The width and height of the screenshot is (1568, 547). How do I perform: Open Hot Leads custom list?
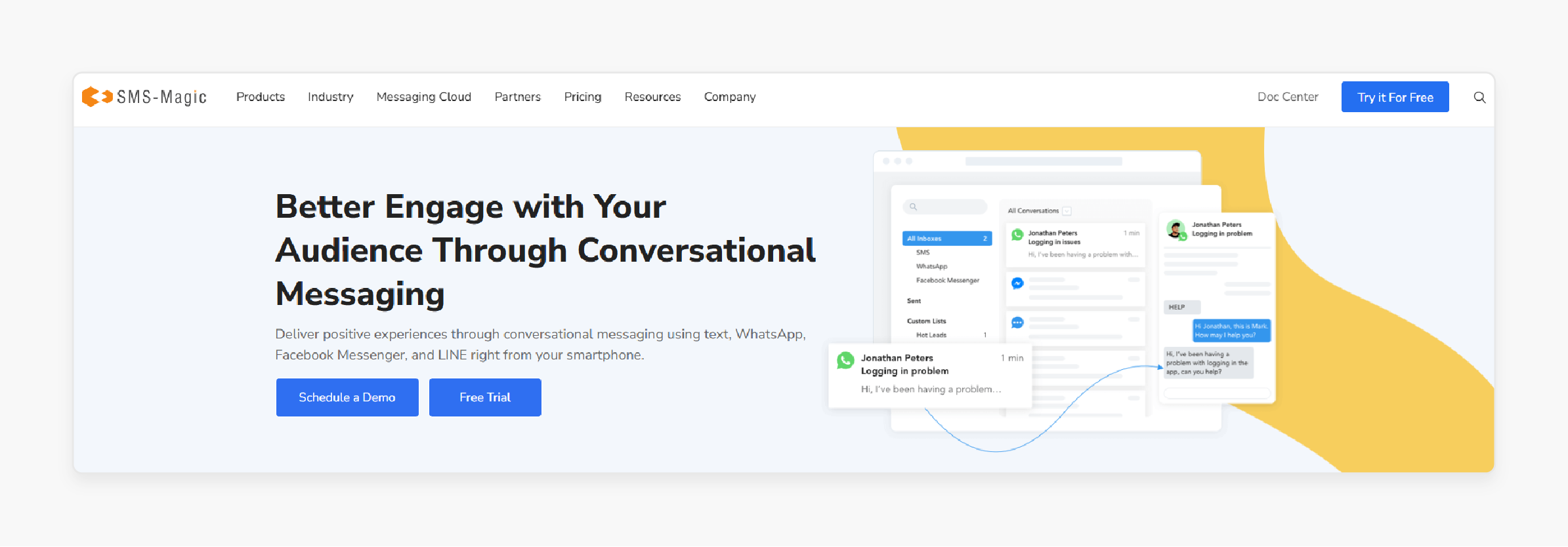pyautogui.click(x=931, y=335)
